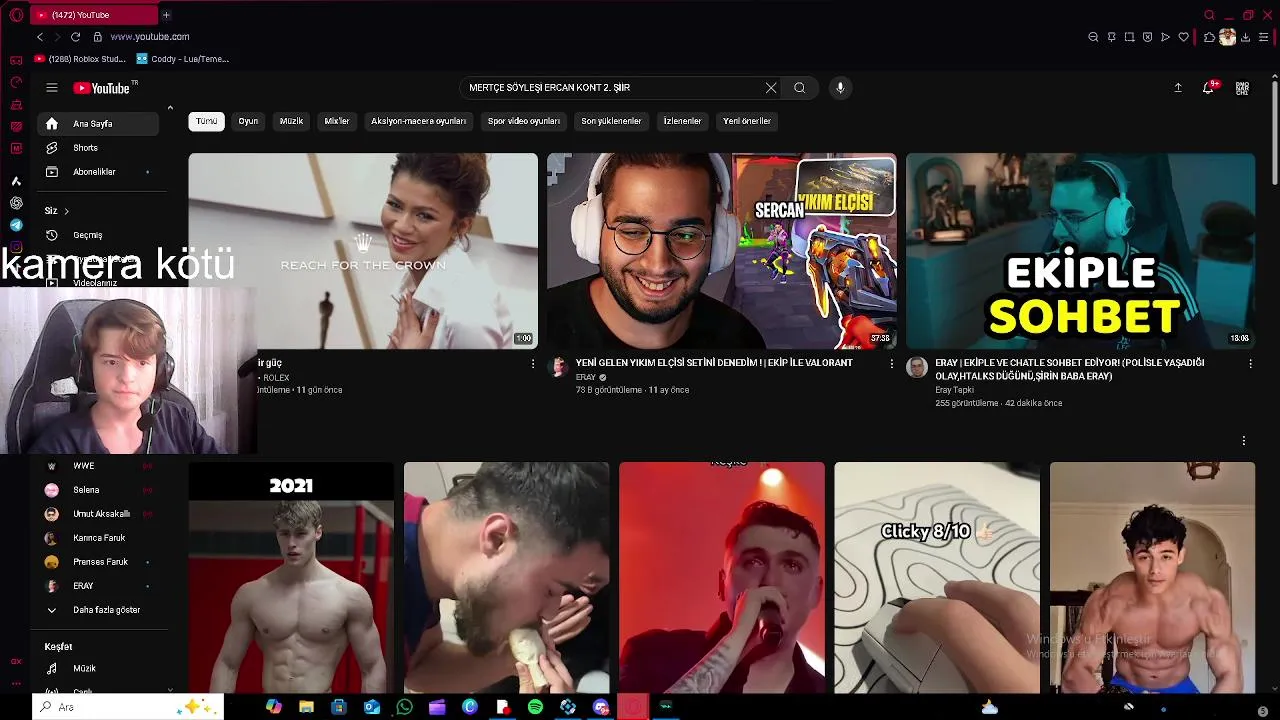The width and height of the screenshot is (1280, 720).
Task: Select the Mix'ler filter chip
Action: [x=337, y=121]
